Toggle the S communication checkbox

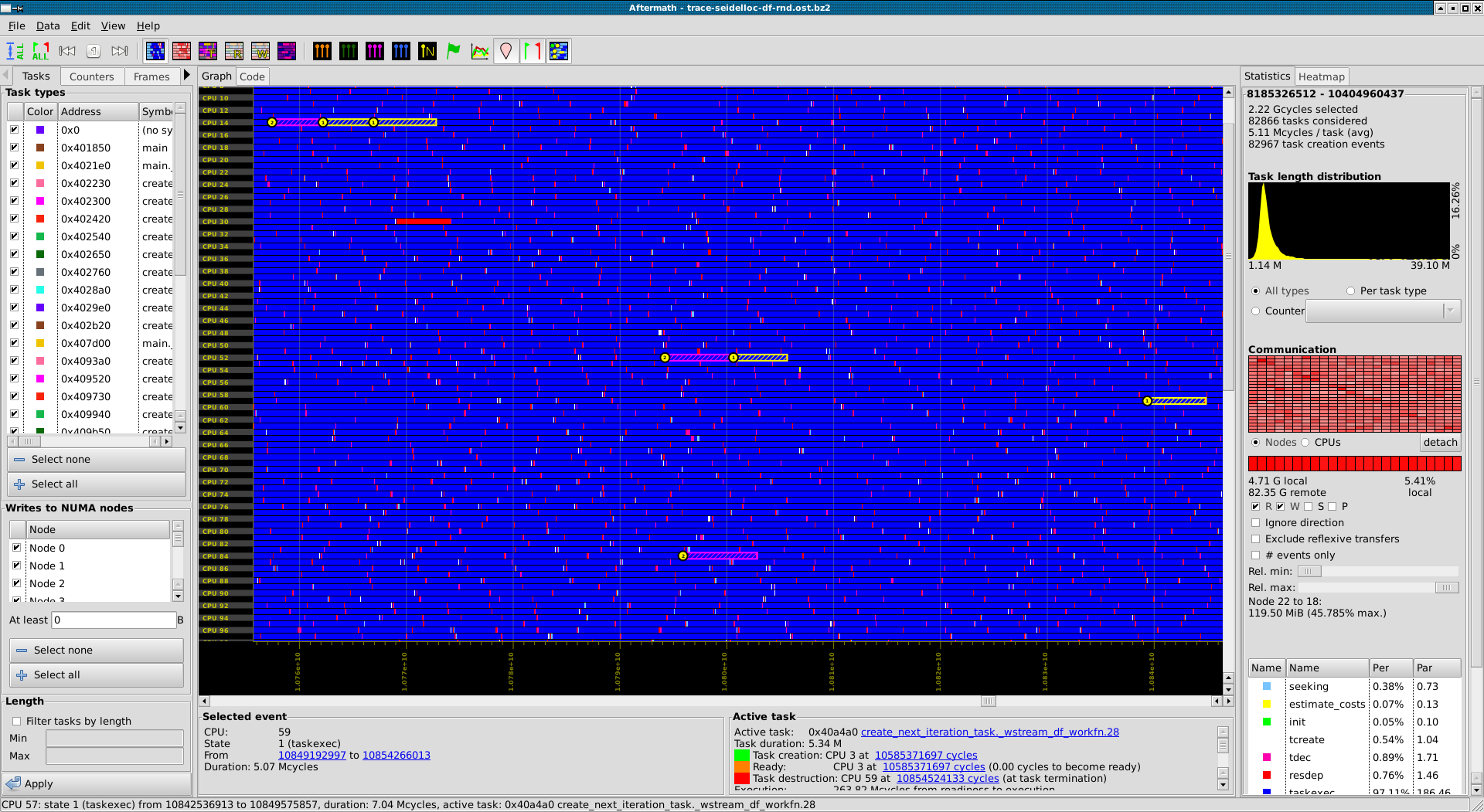(x=1308, y=506)
